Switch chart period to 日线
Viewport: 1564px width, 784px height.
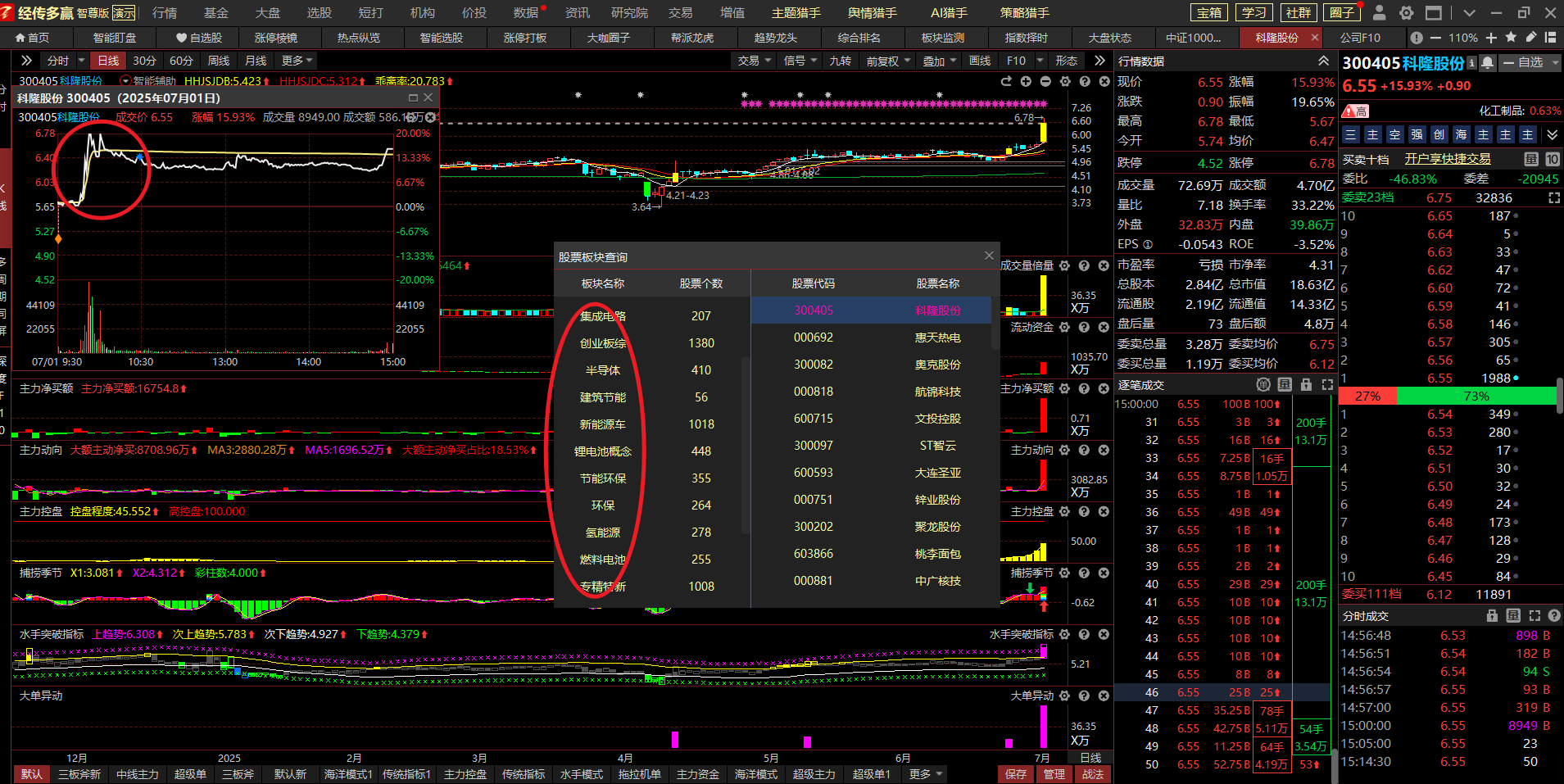click(108, 61)
